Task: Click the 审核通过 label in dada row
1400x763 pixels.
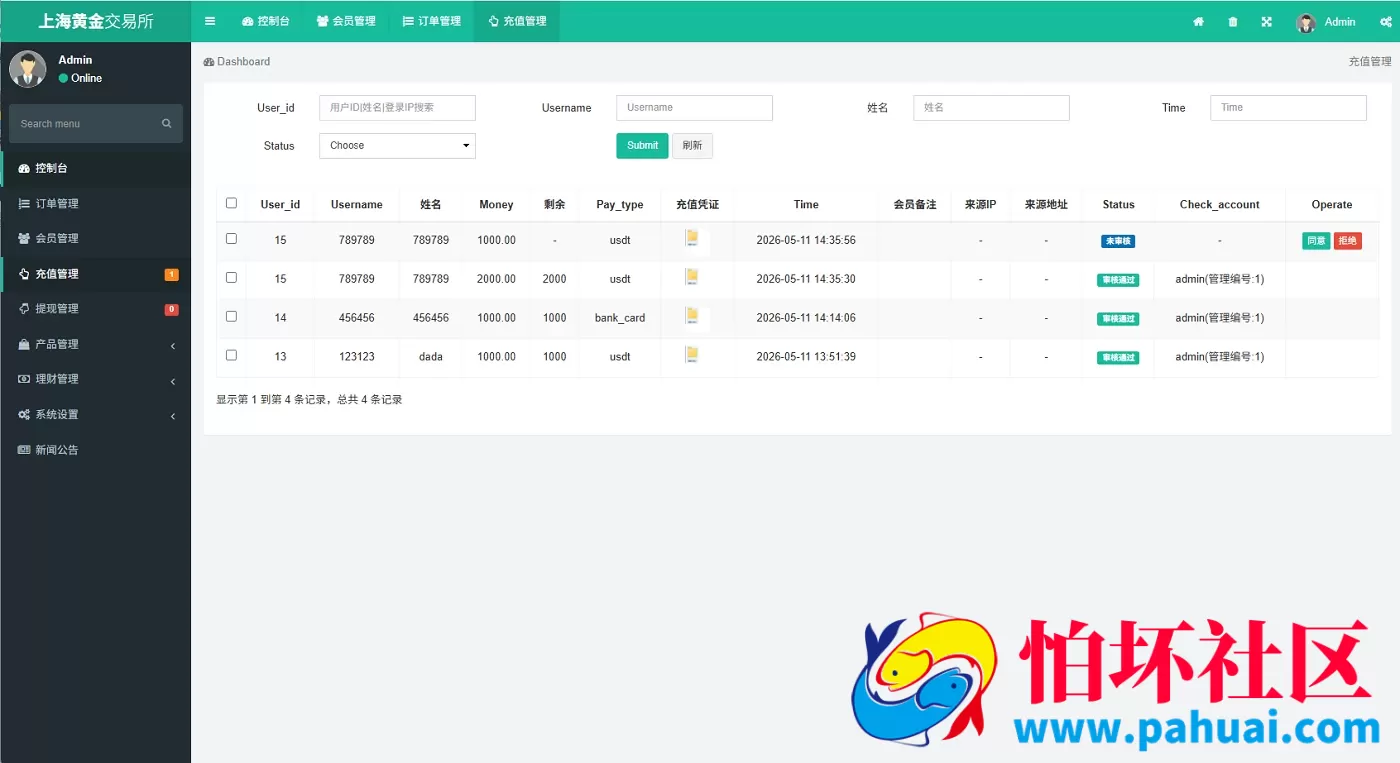Action: (x=1118, y=358)
